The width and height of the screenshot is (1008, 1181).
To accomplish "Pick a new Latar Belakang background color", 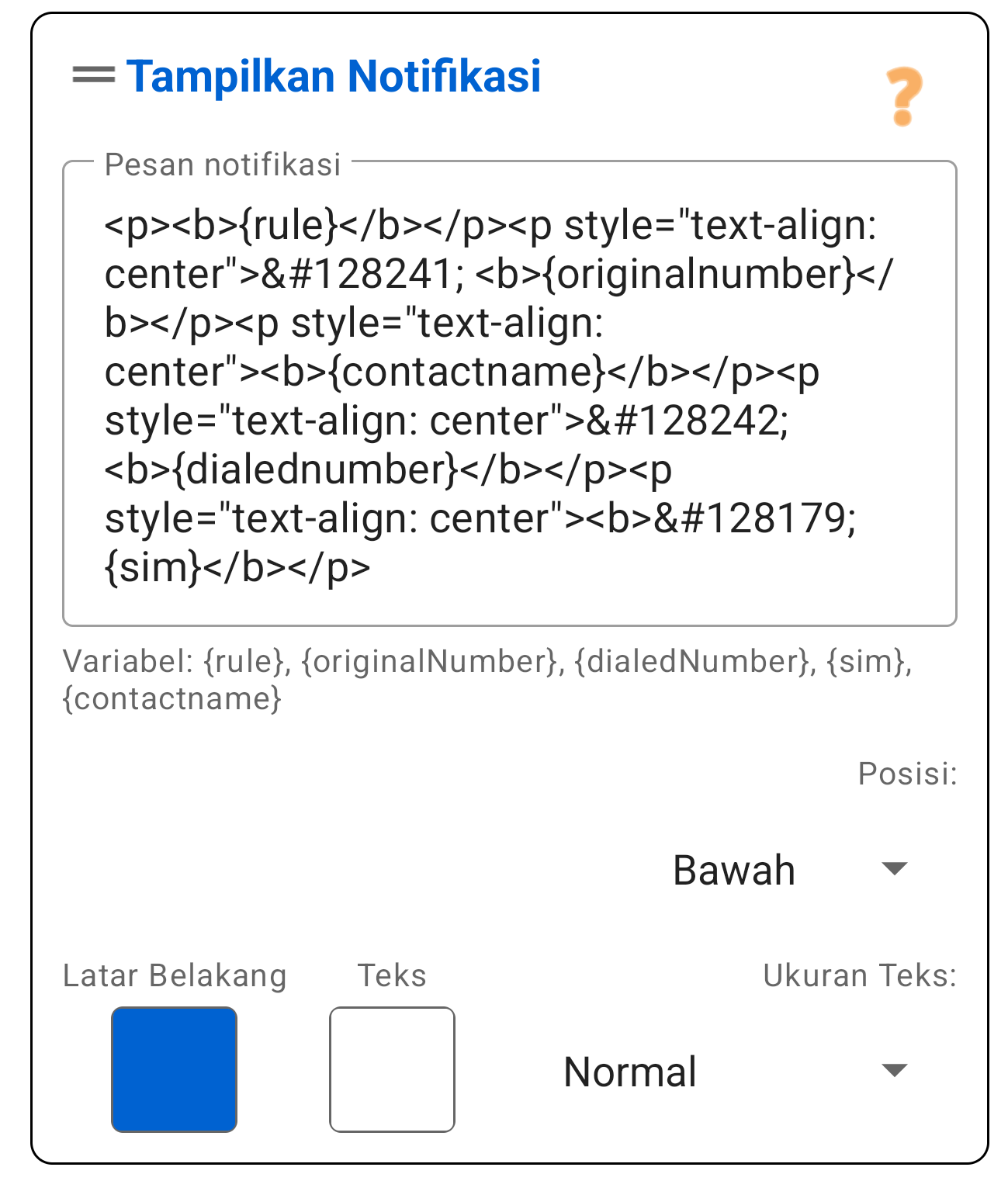I will [173, 1071].
